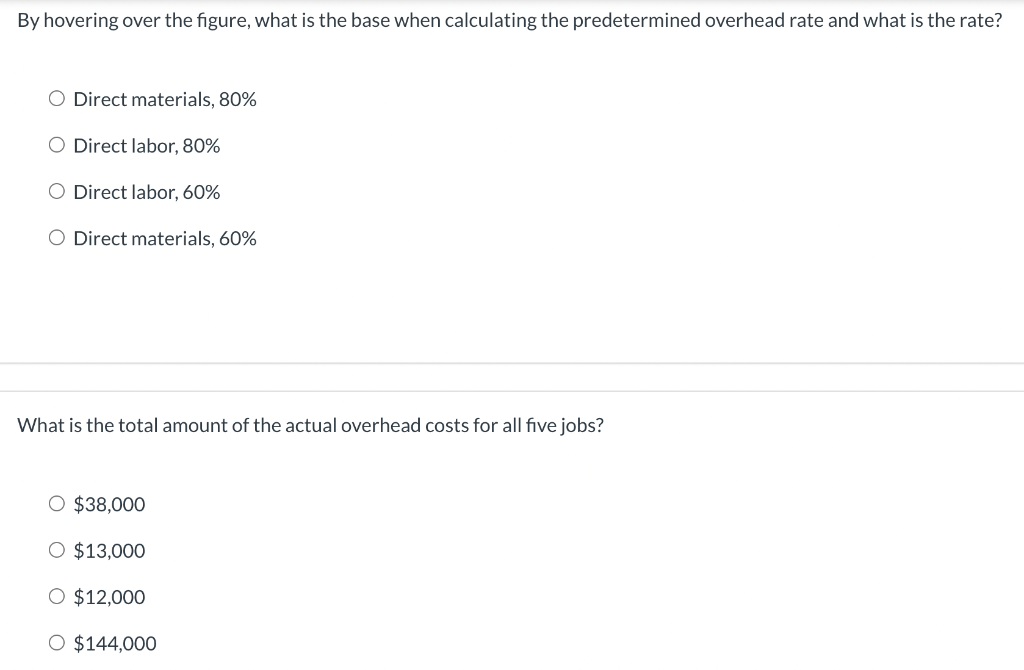Select the 'Direct materials, 80%' radio button

[x=57, y=98]
